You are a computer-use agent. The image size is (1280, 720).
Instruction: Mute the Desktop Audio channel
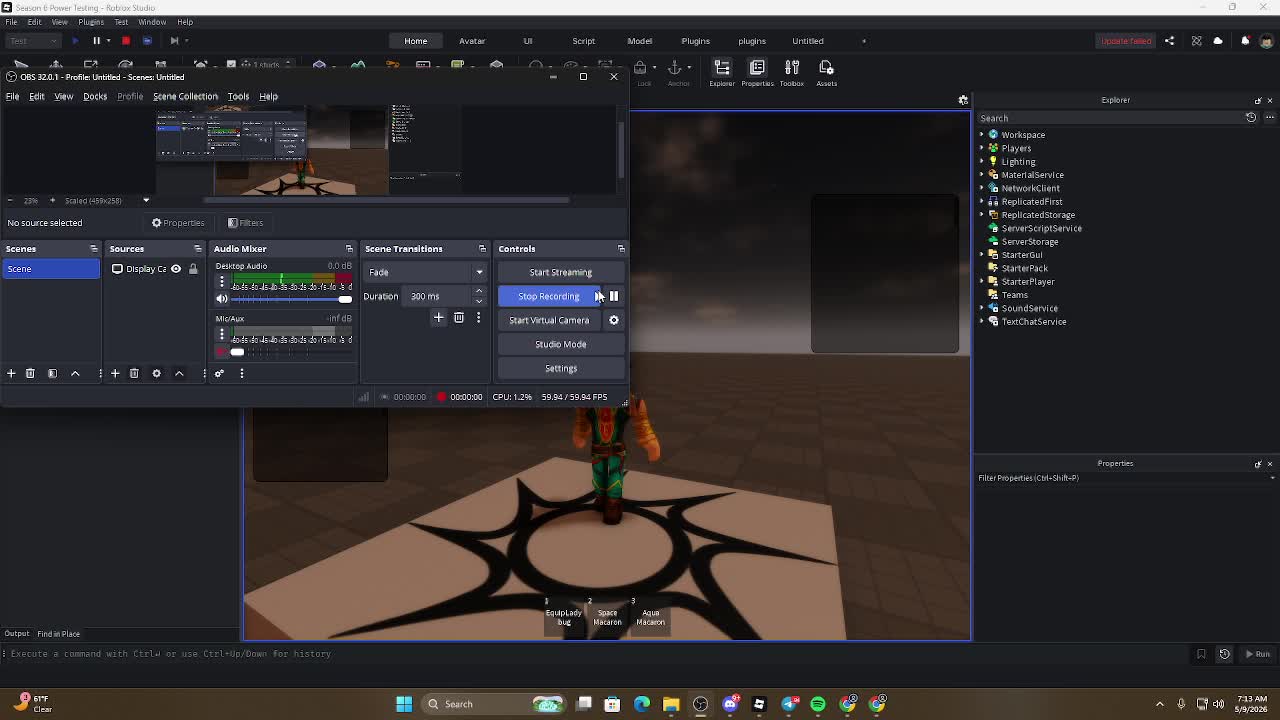click(222, 299)
